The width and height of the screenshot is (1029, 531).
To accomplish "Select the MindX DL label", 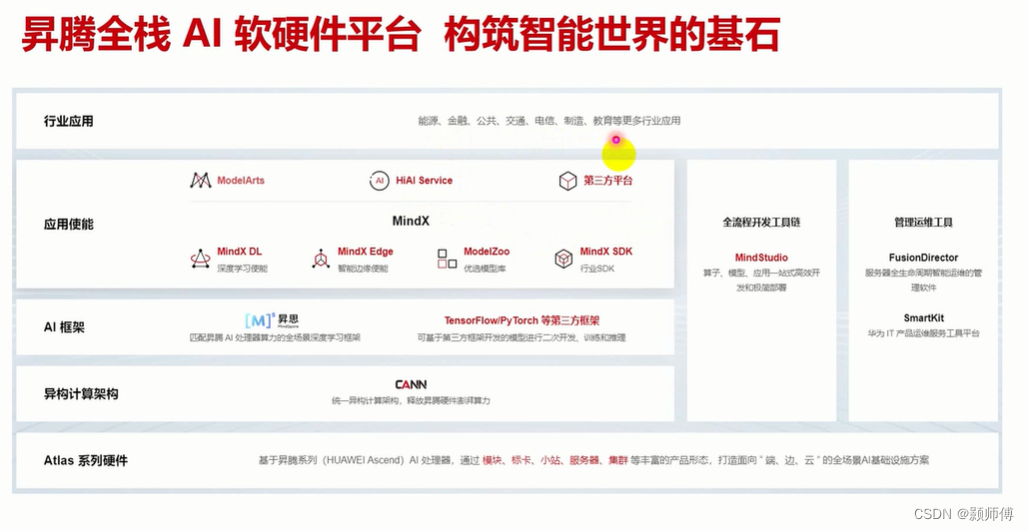I will click(x=240, y=251).
